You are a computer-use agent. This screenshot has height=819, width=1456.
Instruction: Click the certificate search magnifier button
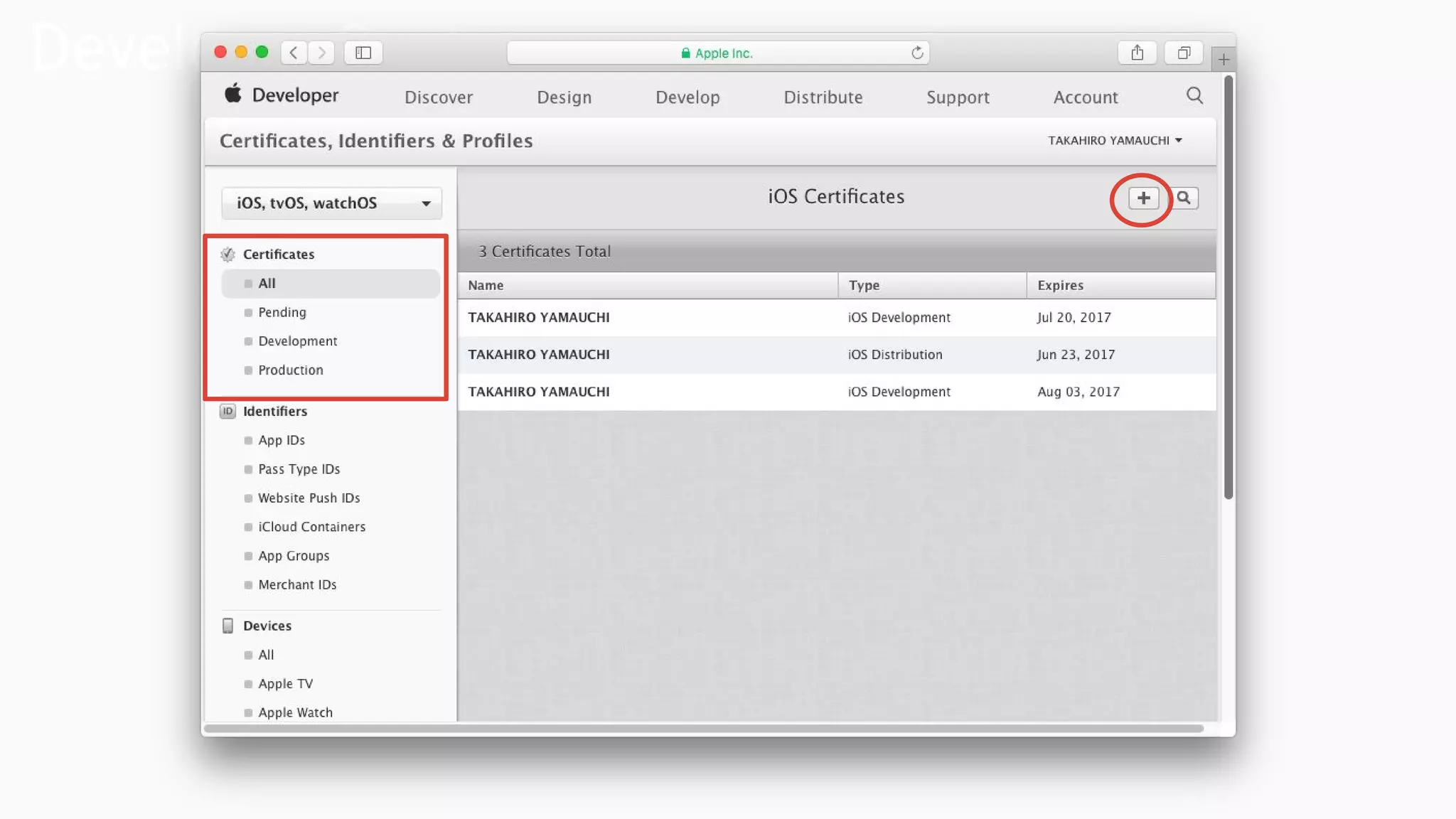click(1184, 198)
